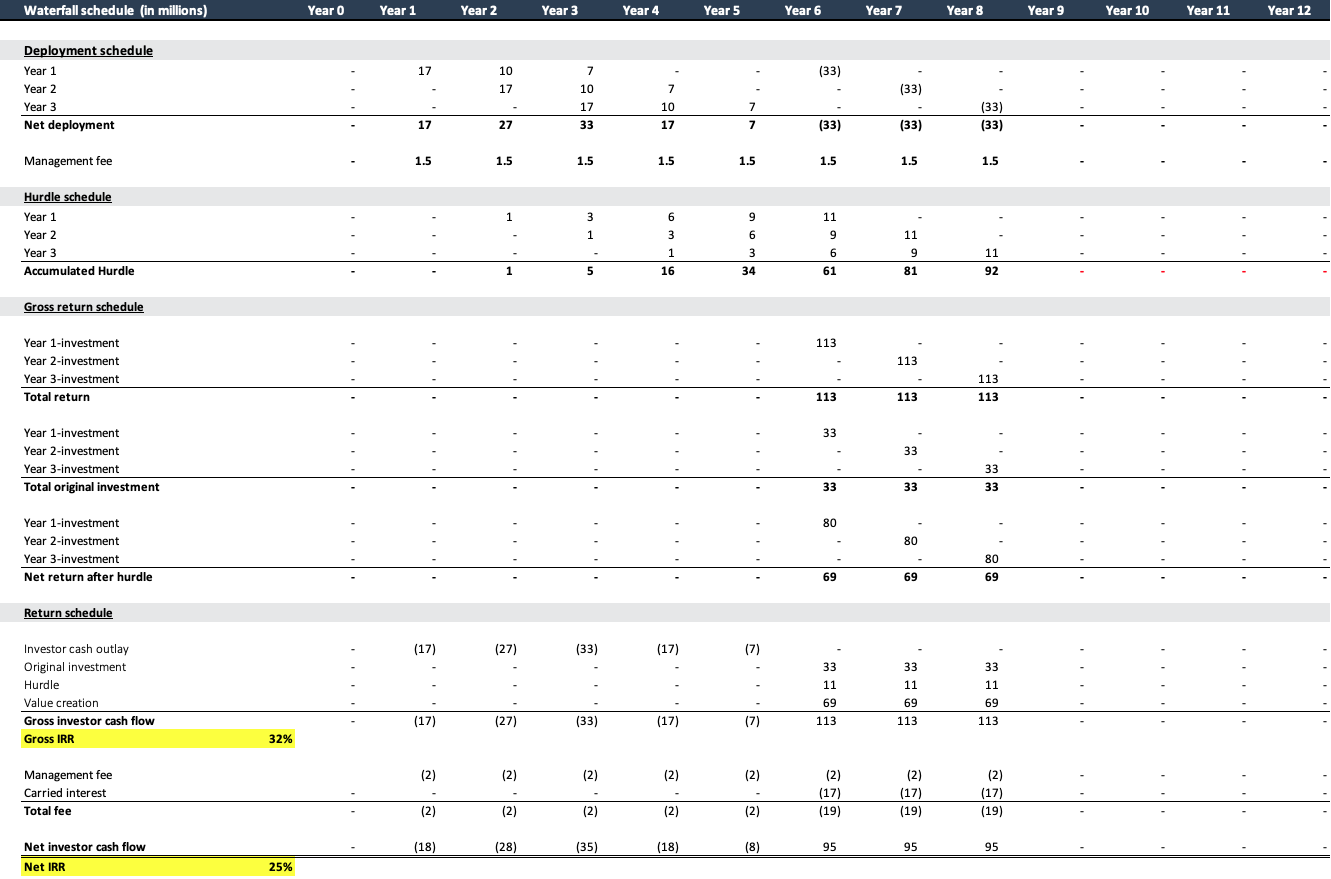Select the Year 6 column header
The width and height of the screenshot is (1331, 879).
pos(803,11)
